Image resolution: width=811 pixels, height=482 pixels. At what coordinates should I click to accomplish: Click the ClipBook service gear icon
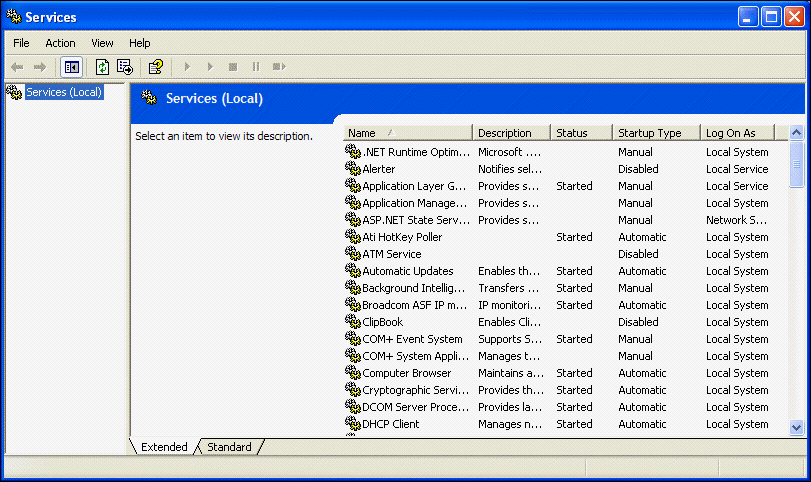click(353, 322)
